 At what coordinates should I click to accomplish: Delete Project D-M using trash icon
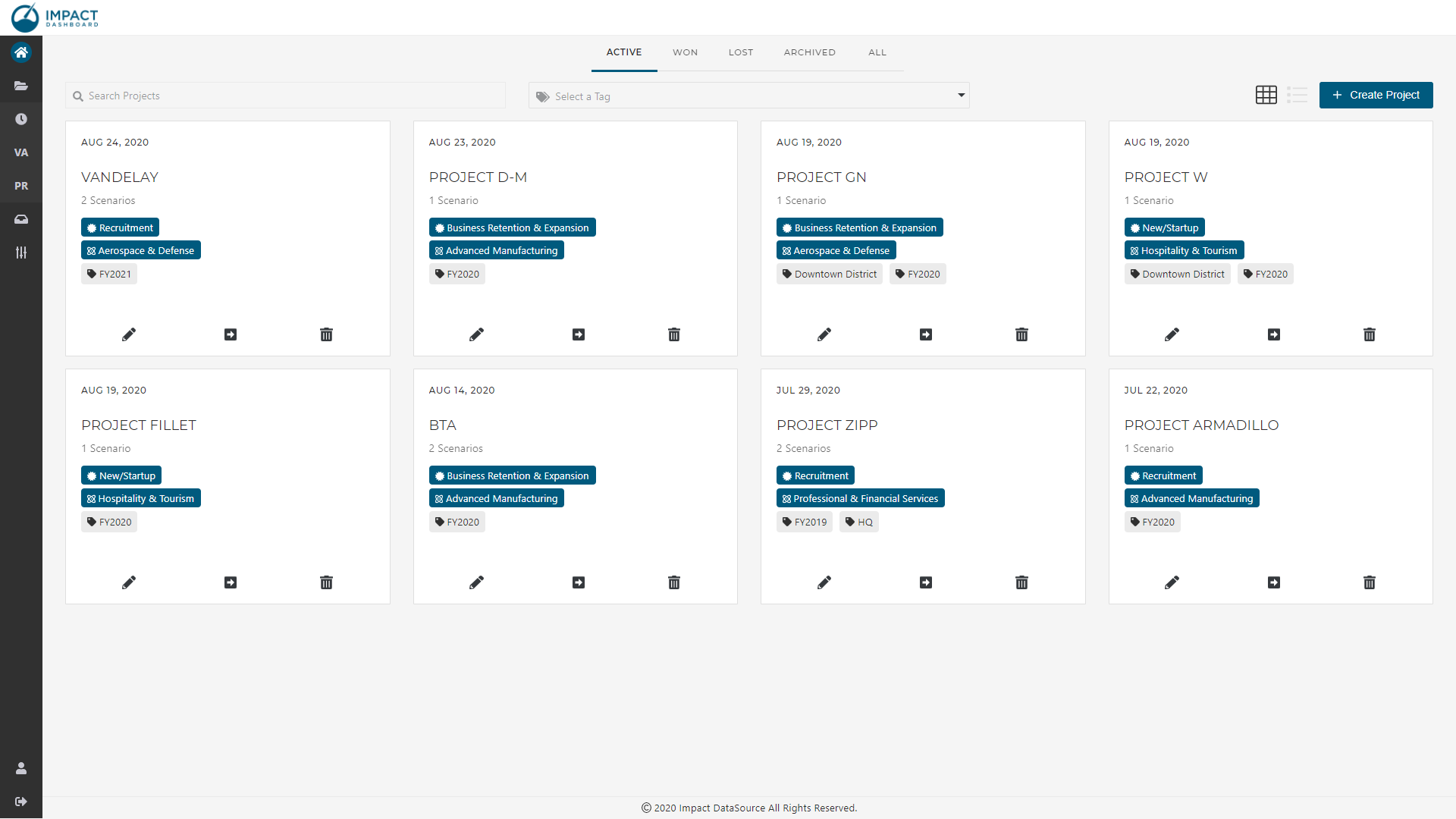[x=673, y=334]
